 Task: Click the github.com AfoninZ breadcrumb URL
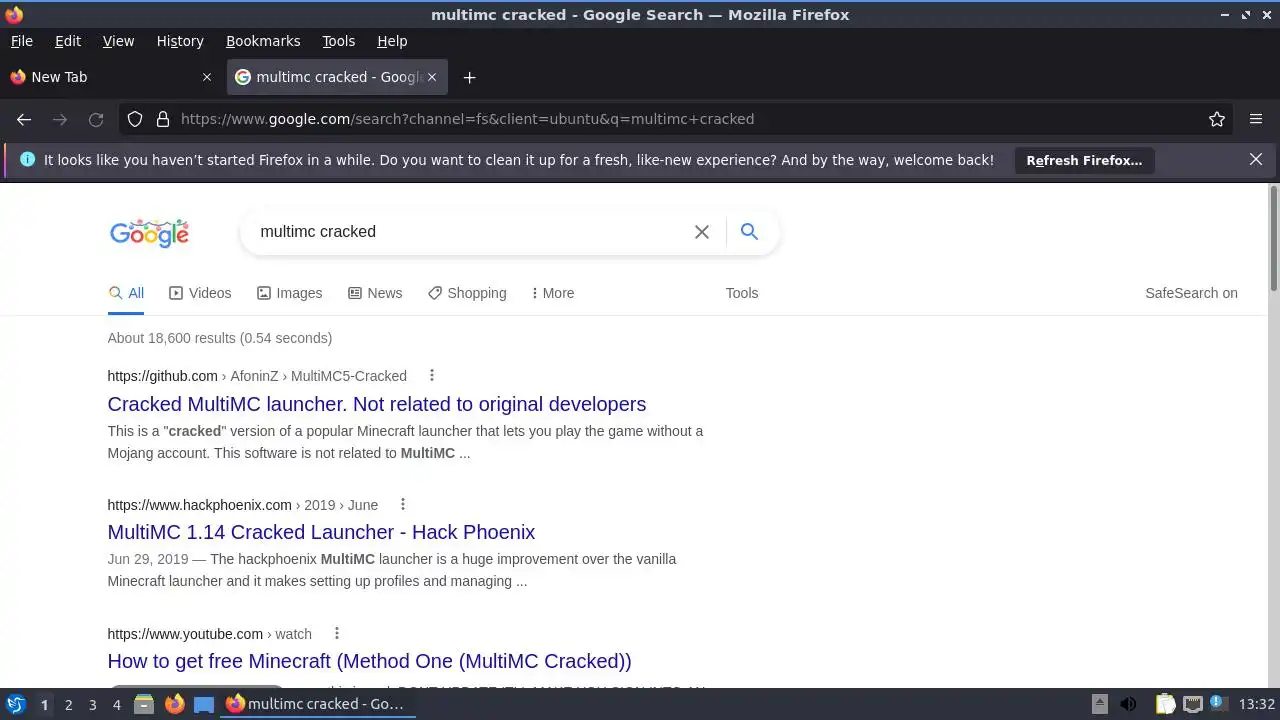pyautogui.click(x=257, y=376)
